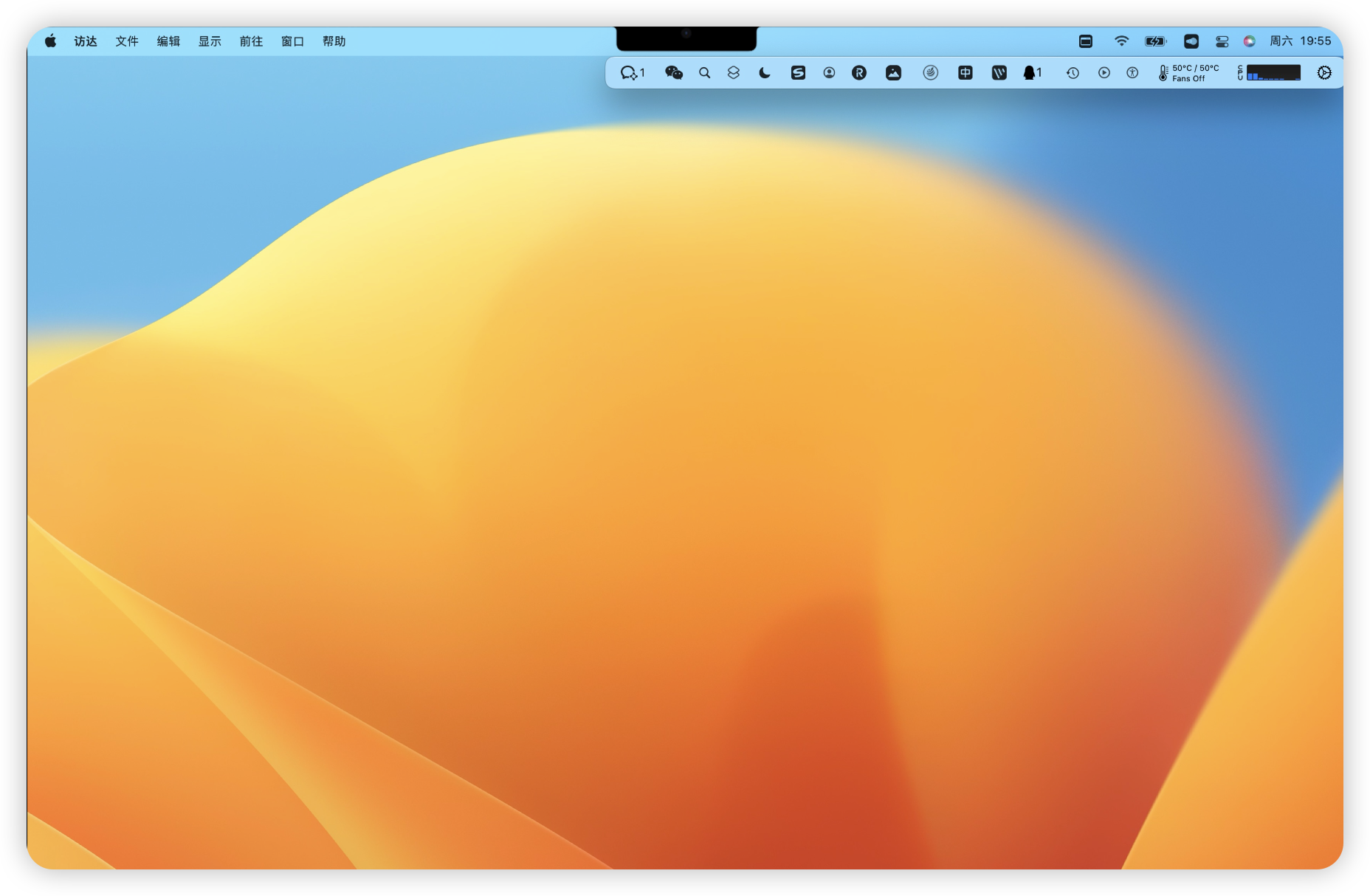Viewport: 1370px width, 896px height.
Task: Open the 帮助 menu
Action: pyautogui.click(x=334, y=41)
